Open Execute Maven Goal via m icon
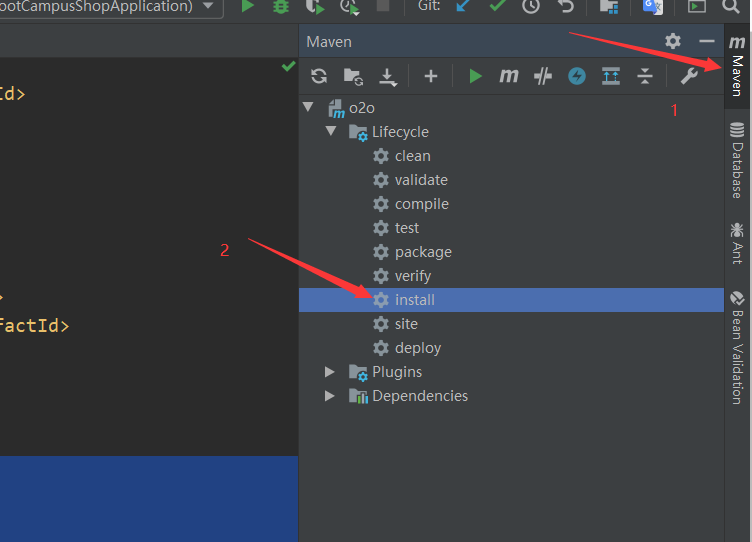 pyautogui.click(x=509, y=76)
